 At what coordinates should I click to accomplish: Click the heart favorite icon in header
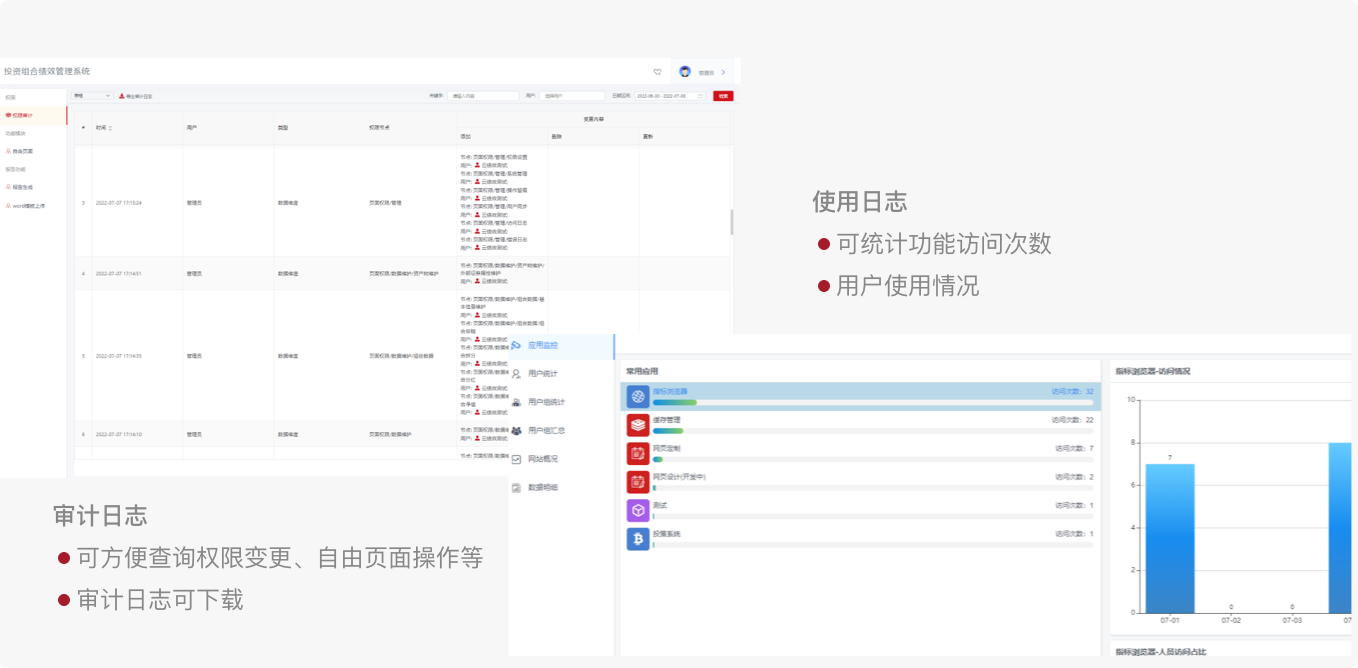pyautogui.click(x=657, y=72)
